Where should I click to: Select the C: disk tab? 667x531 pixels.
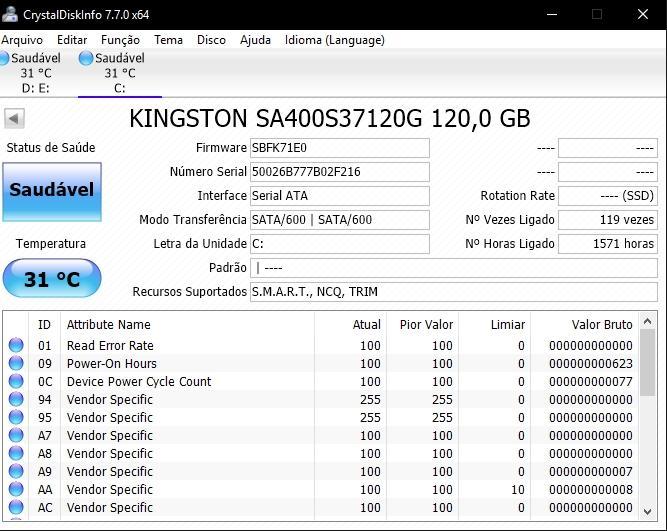[x=120, y=73]
